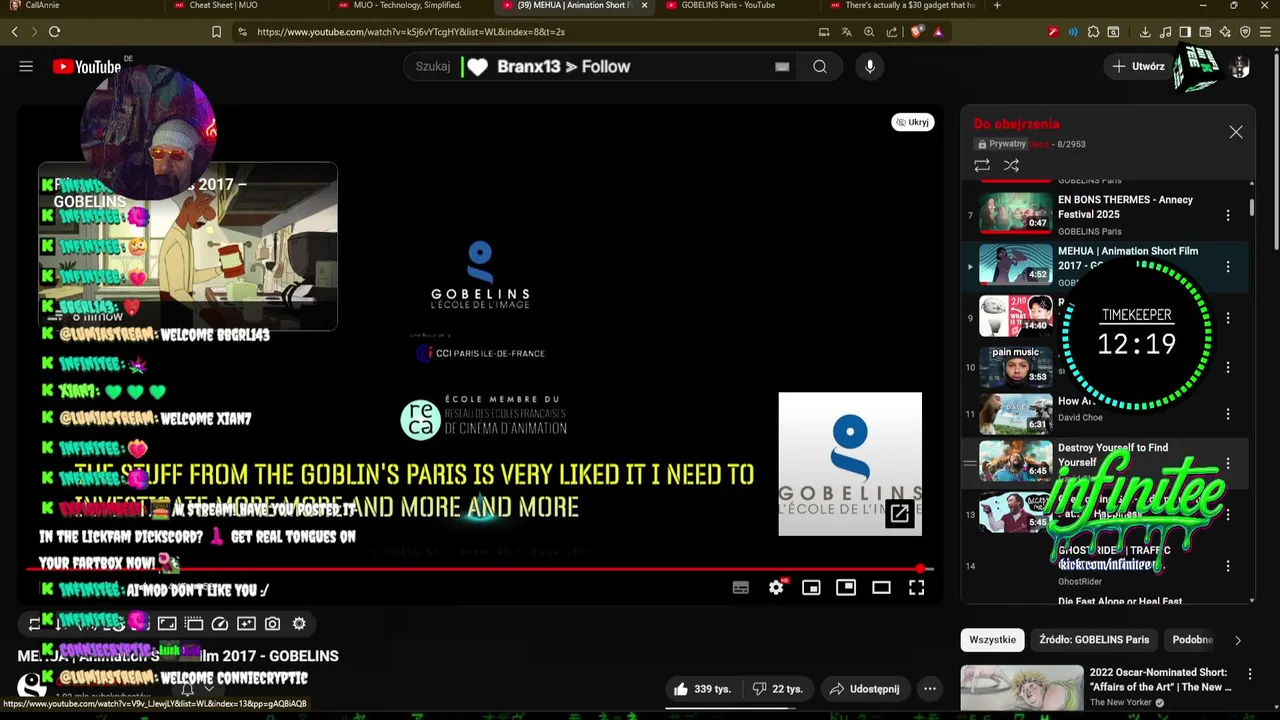The height and width of the screenshot is (720, 1280).
Task: Open the on-screen keyboard icon in search
Action: (782, 67)
